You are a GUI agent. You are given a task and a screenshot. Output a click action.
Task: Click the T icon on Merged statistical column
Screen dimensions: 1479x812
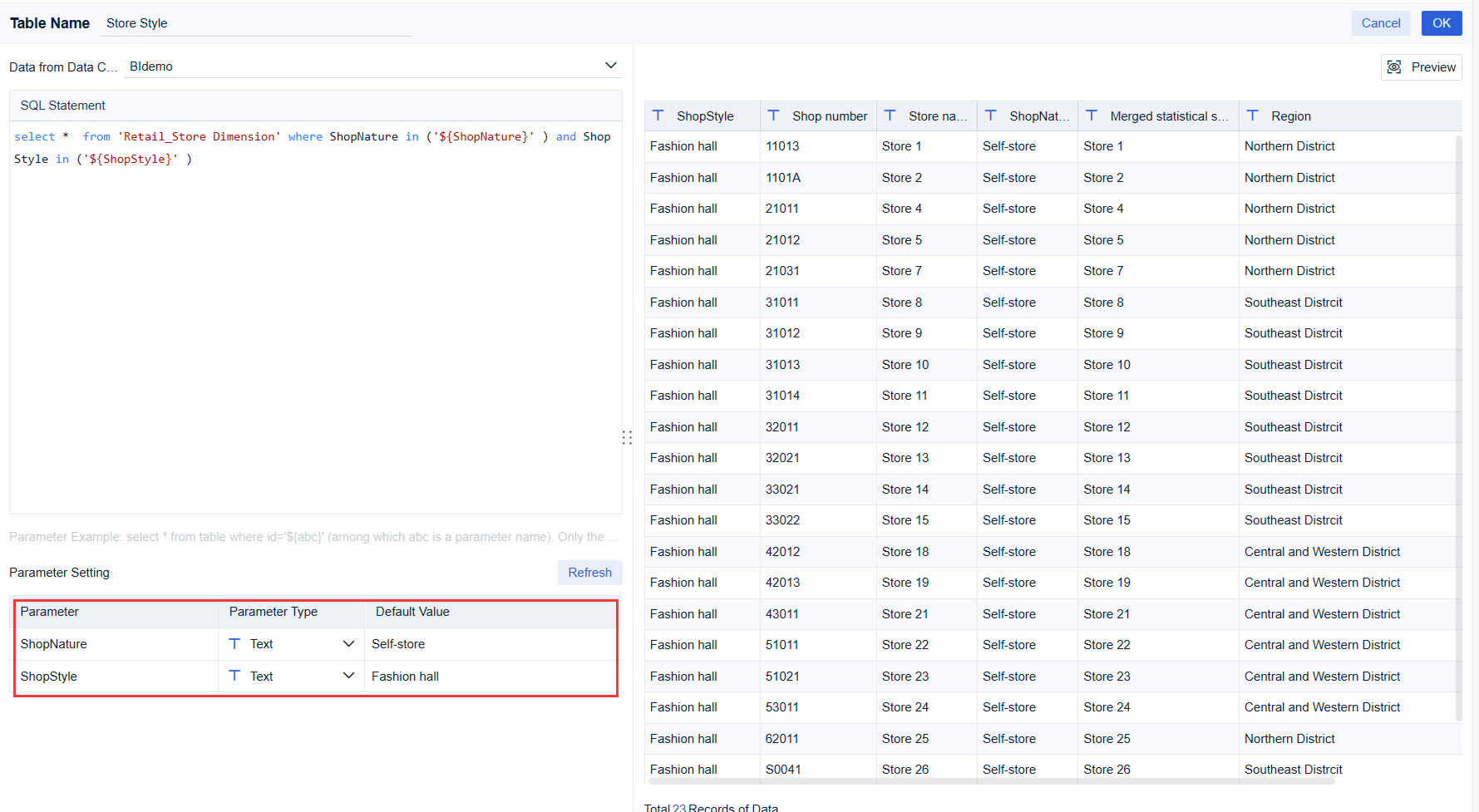coord(1092,116)
